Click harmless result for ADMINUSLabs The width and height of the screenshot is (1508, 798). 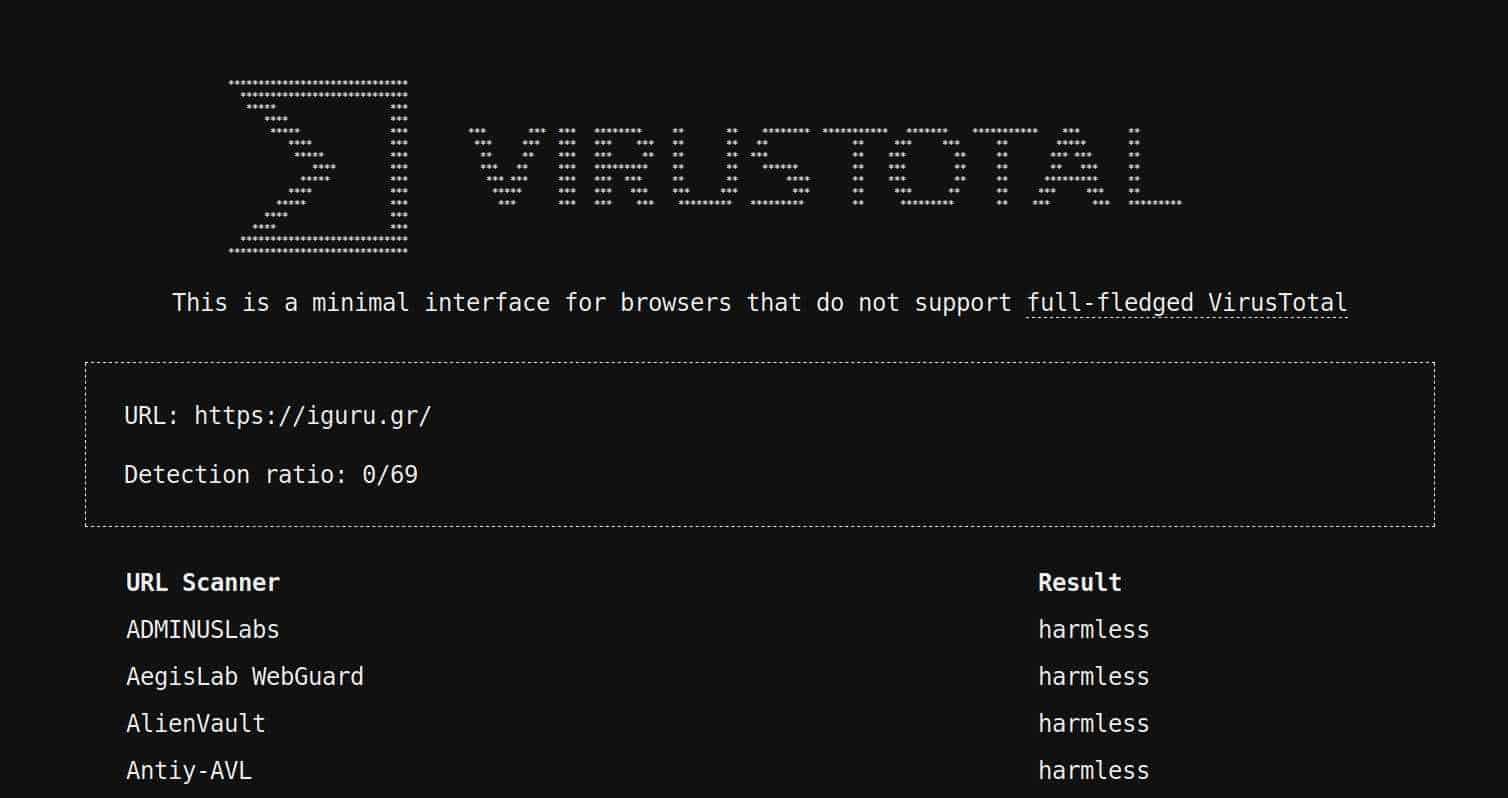pos(1094,629)
